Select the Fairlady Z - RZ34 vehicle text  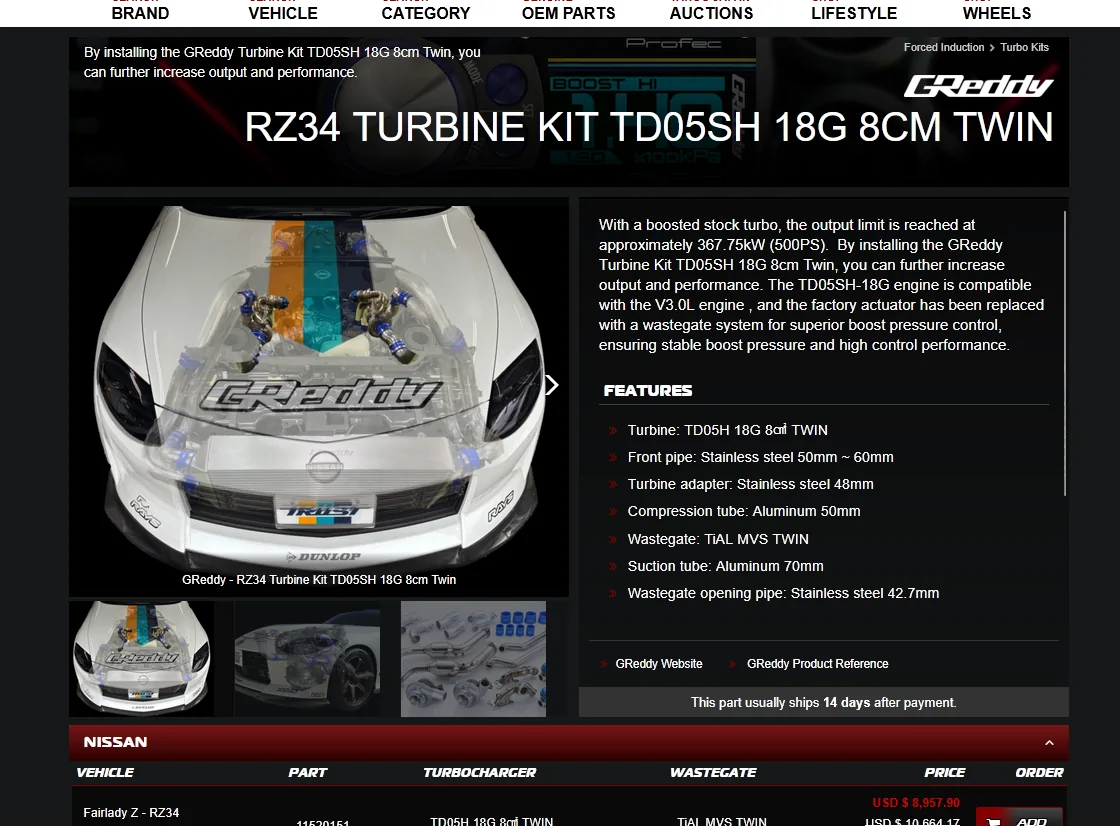(131, 812)
